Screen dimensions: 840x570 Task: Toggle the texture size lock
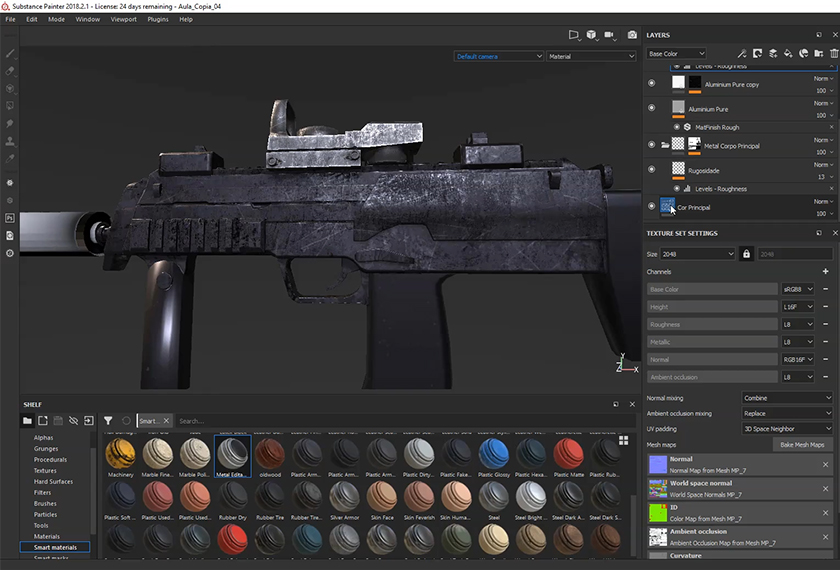746,254
